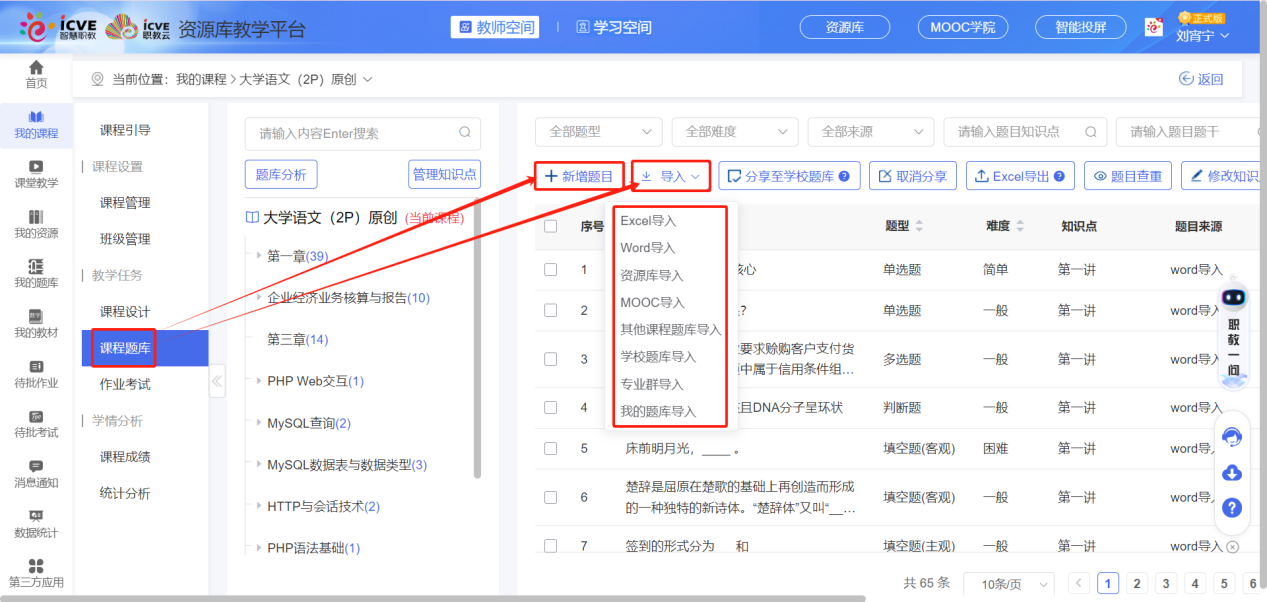
Task: Open 题目查重 duplicate check
Action: point(1127,175)
